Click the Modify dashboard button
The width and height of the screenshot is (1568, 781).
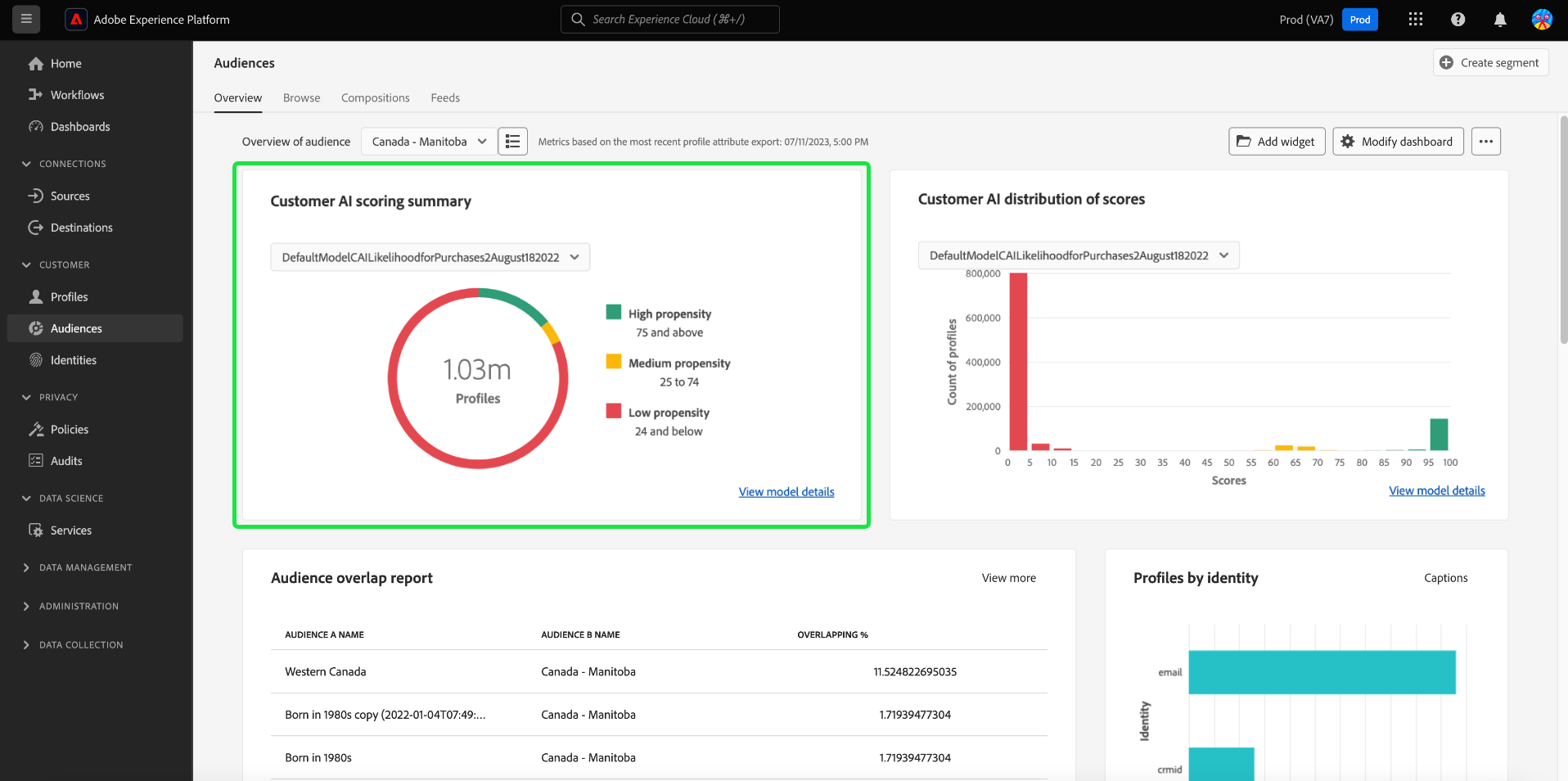1398,142
